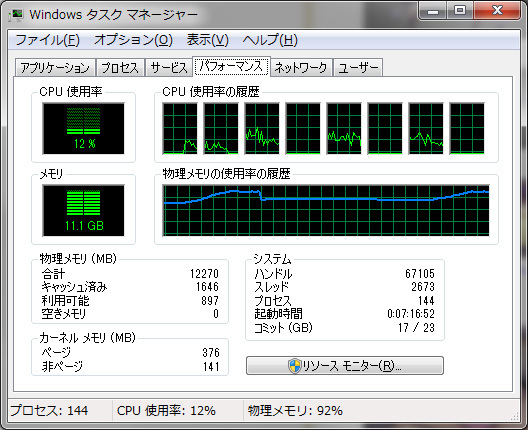The height and width of the screenshot is (430, 528).
Task: Switch to the サービス tab
Action: (169, 68)
